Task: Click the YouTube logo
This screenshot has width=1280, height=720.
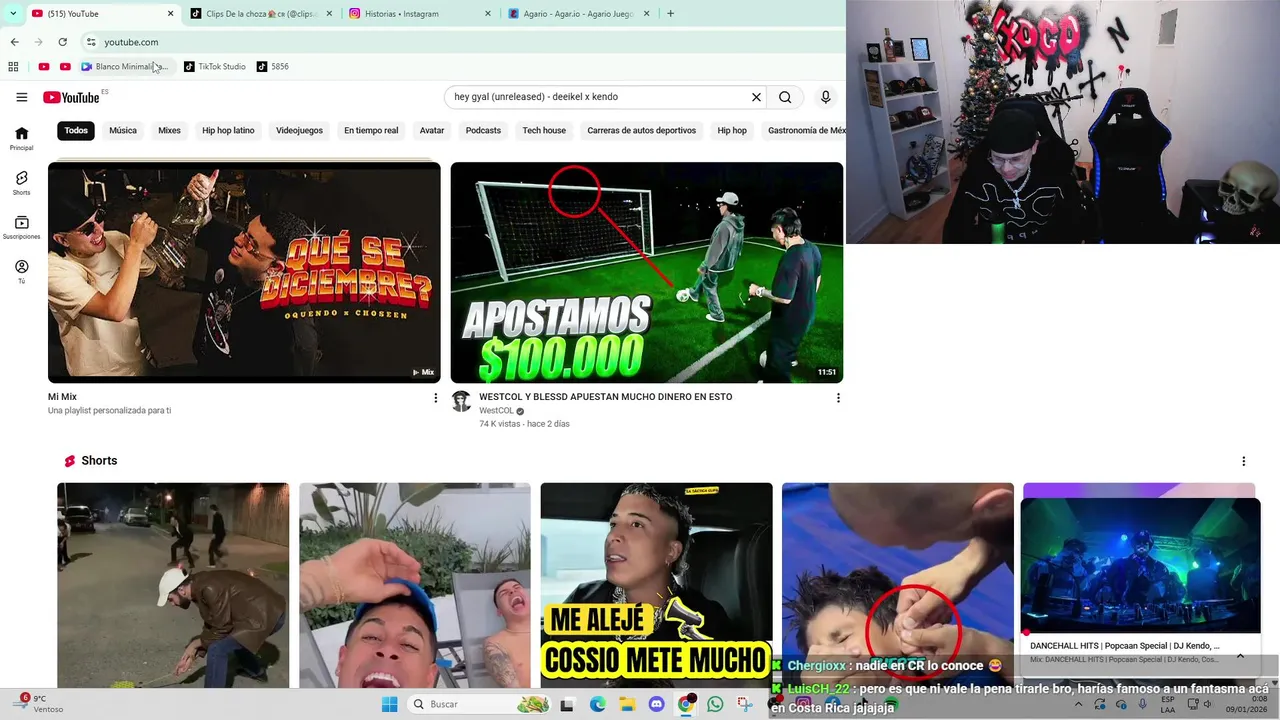Action: point(71,97)
